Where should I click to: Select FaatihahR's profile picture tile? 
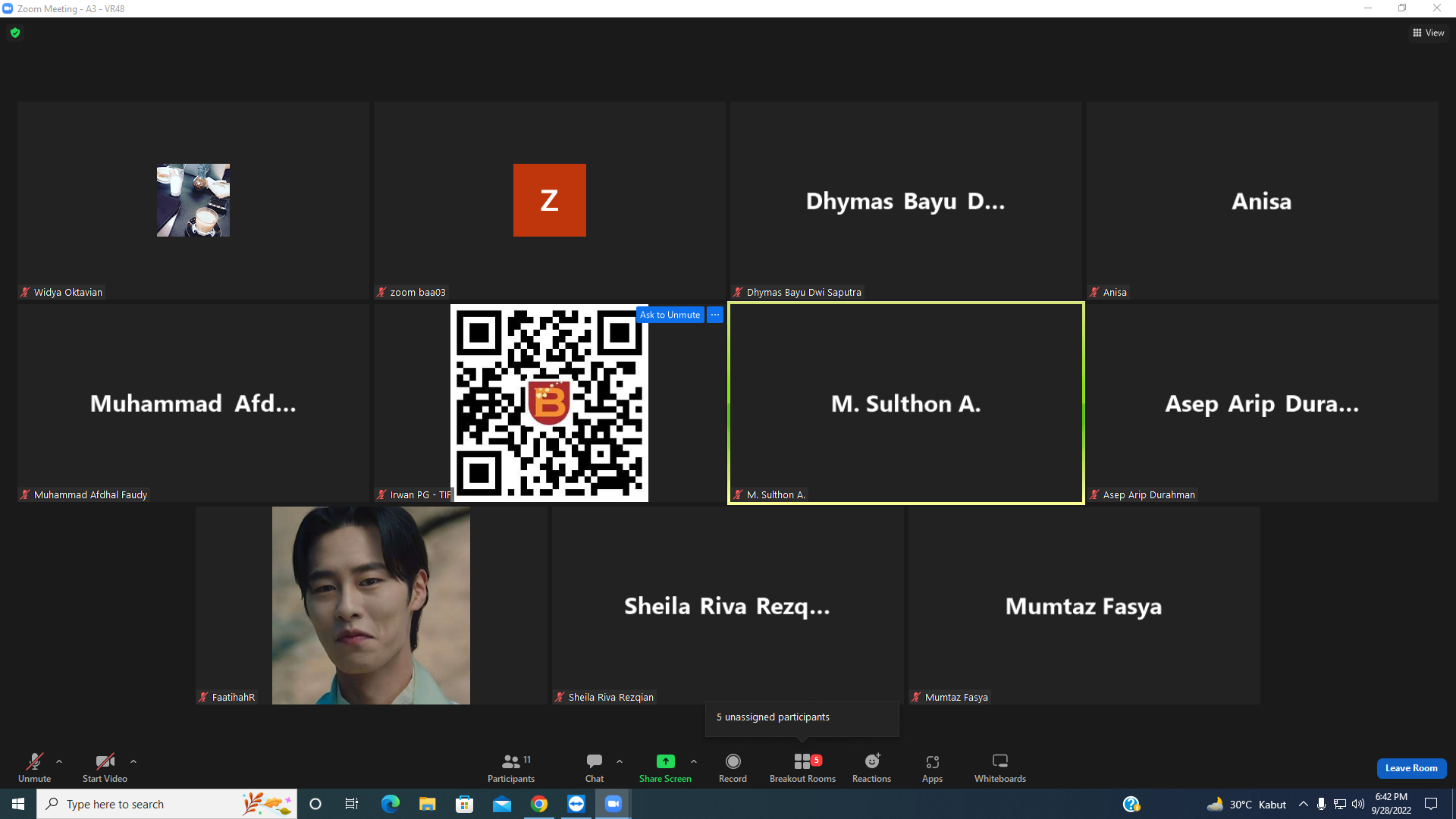[371, 605]
